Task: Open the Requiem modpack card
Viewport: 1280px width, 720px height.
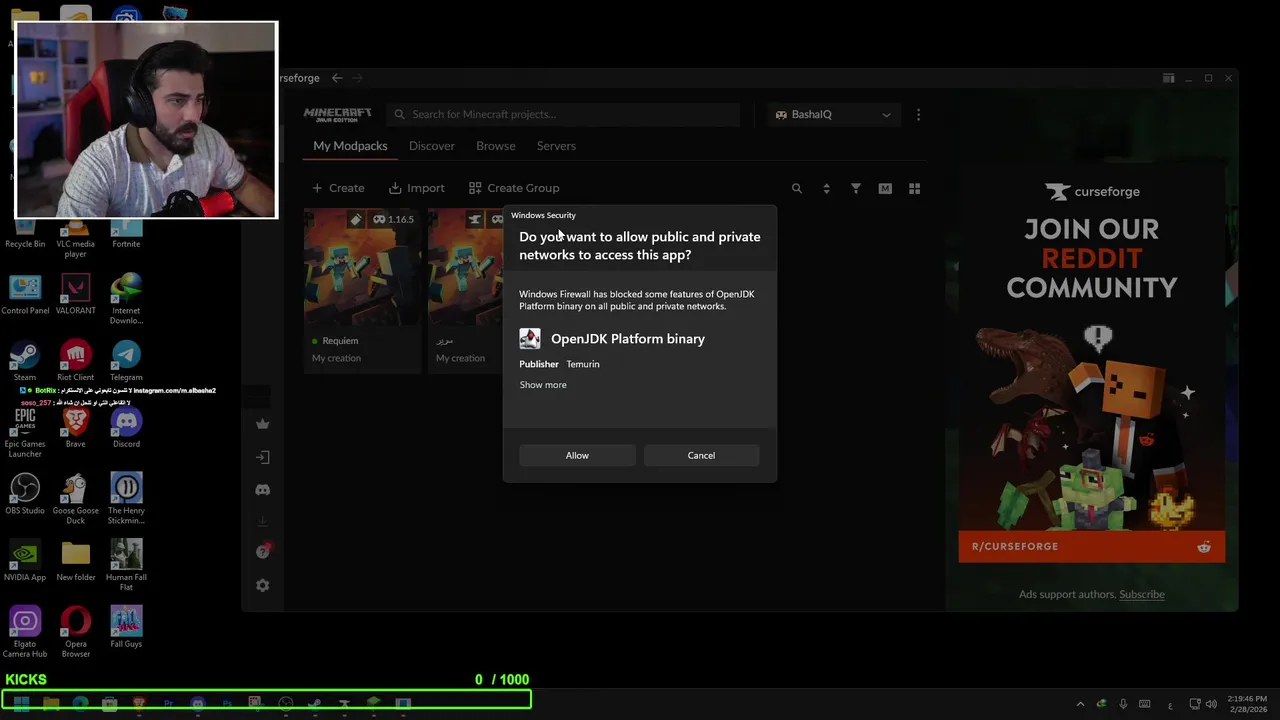Action: [x=362, y=290]
